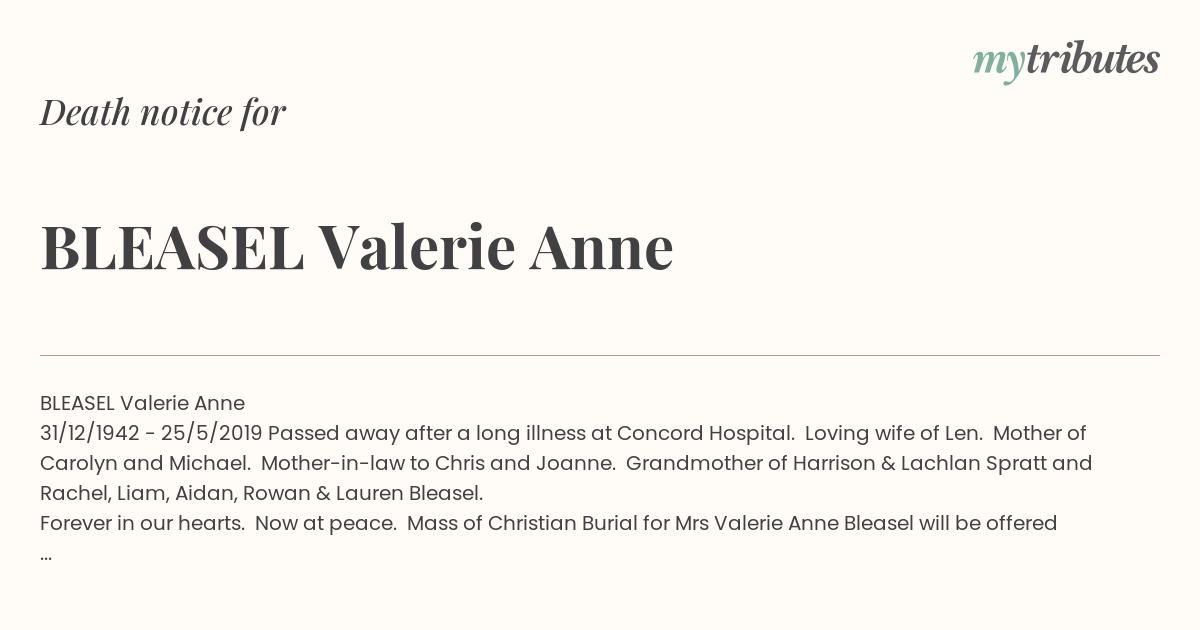Click the line 'Rachel, Liam, Aidan, Rowan & Lauren Bleasel'

pos(261,493)
